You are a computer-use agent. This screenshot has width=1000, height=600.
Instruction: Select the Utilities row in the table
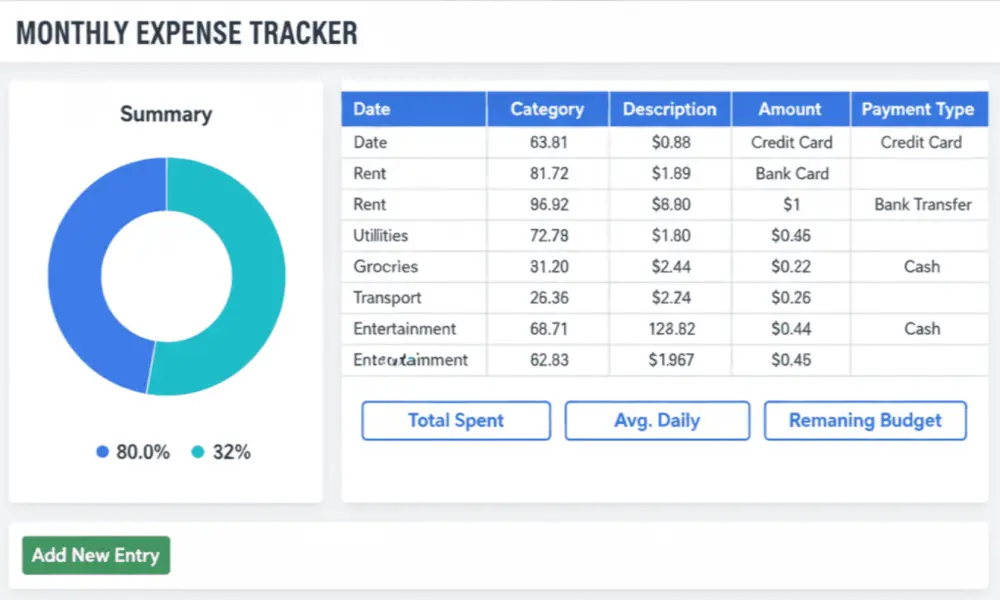point(381,236)
